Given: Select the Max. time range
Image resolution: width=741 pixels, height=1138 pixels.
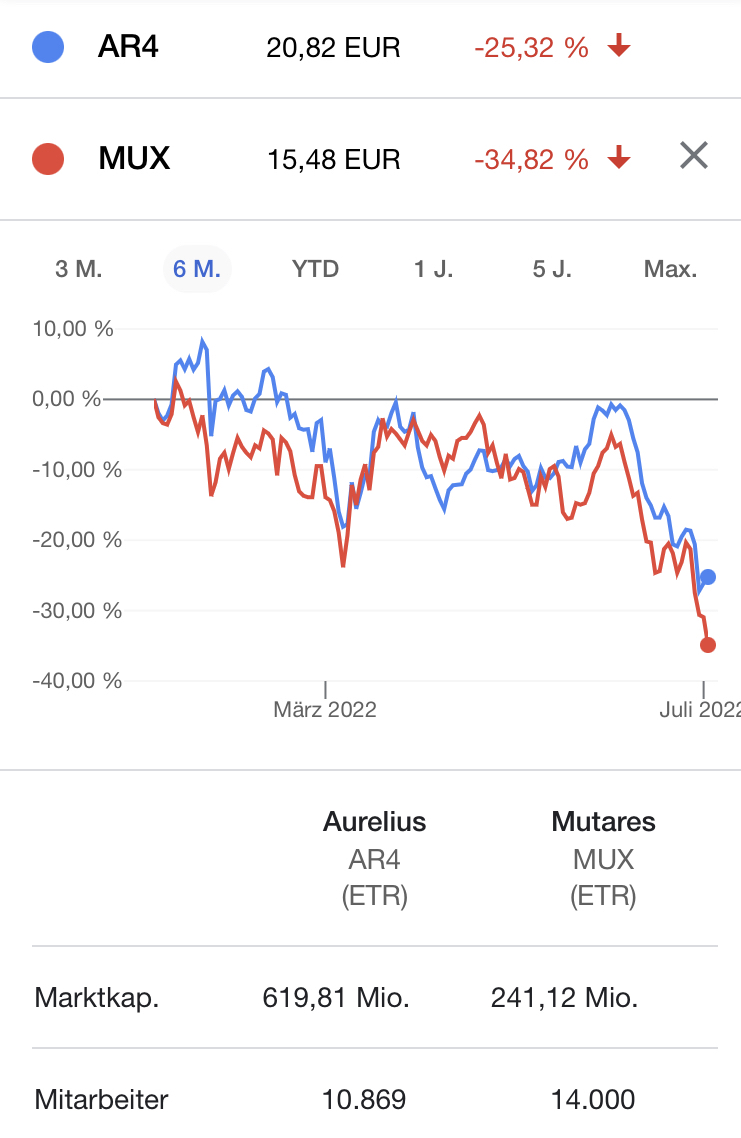Looking at the screenshot, I should click(x=672, y=268).
